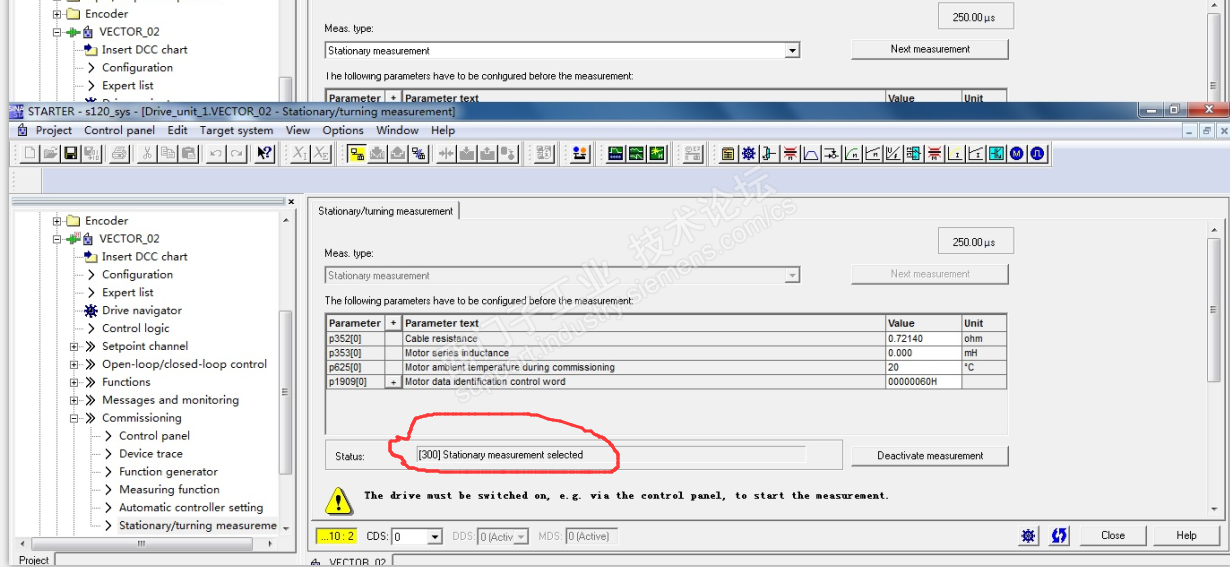The width and height of the screenshot is (1230, 567).
Task: Open a project using the folder icon
Action: click(x=50, y=153)
